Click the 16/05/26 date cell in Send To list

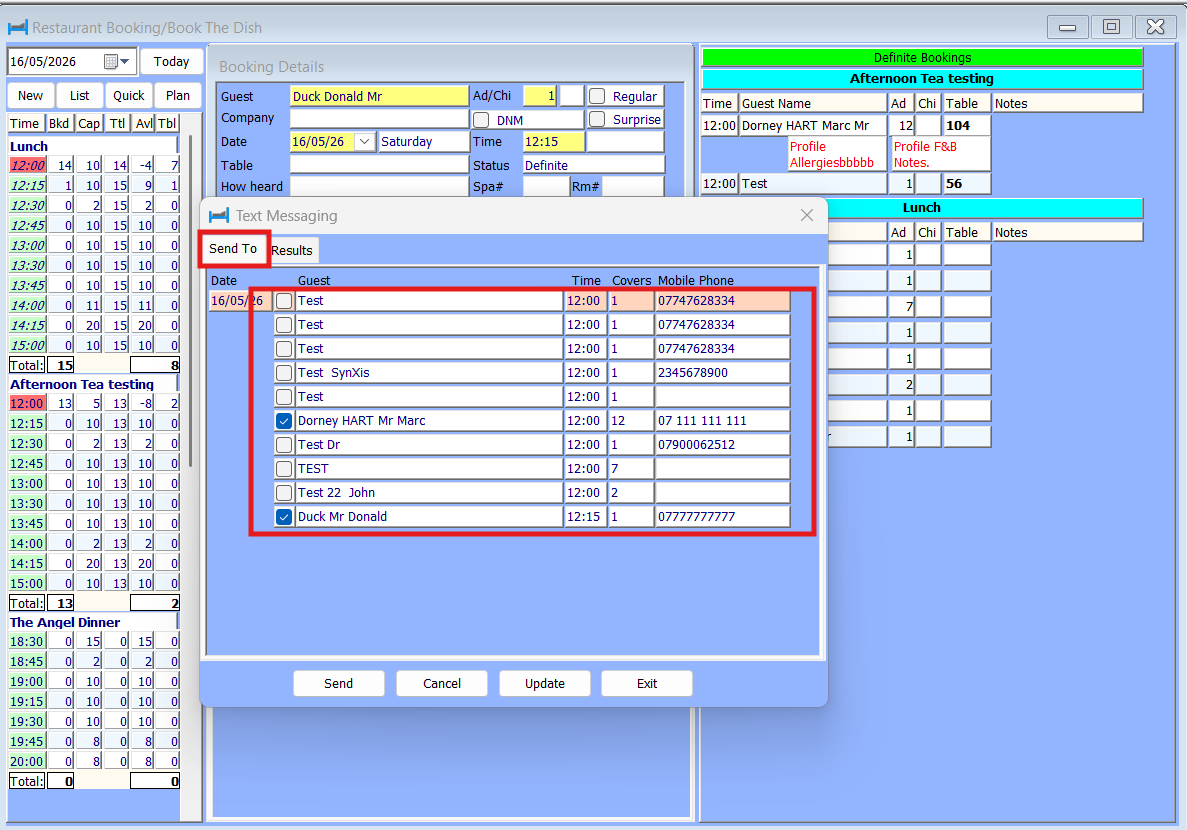click(x=239, y=301)
